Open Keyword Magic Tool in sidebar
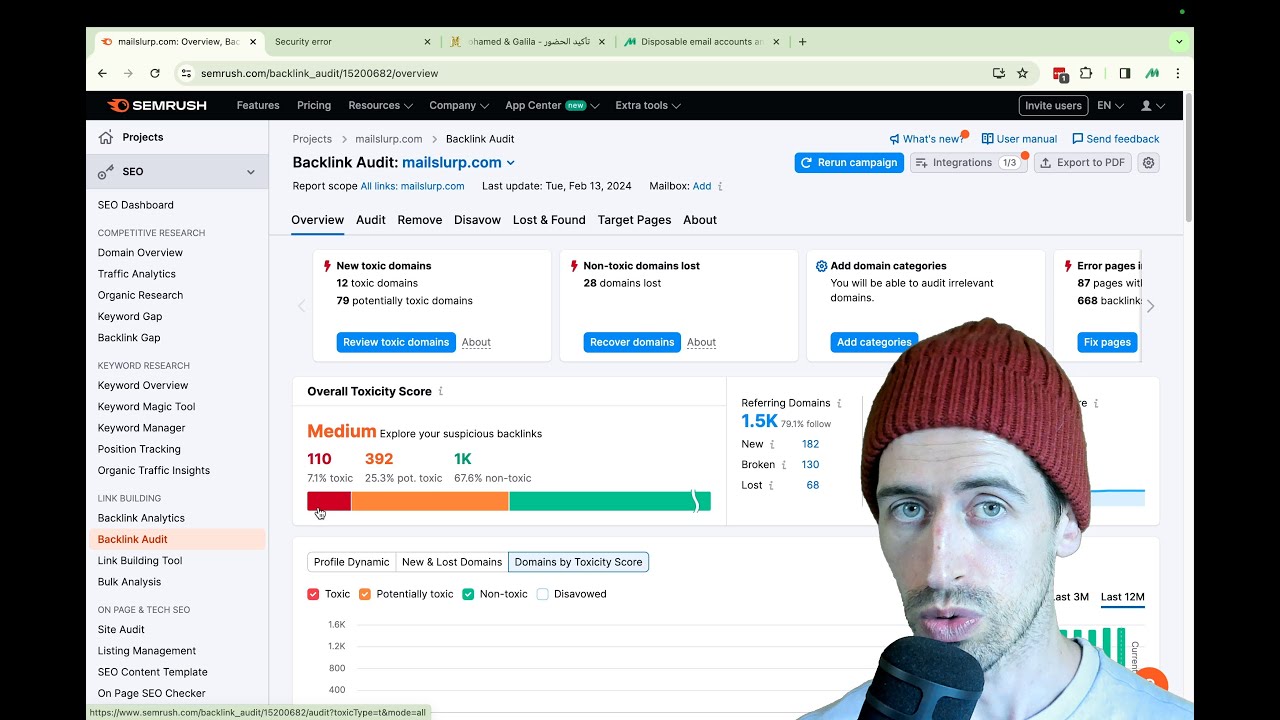 pos(146,407)
